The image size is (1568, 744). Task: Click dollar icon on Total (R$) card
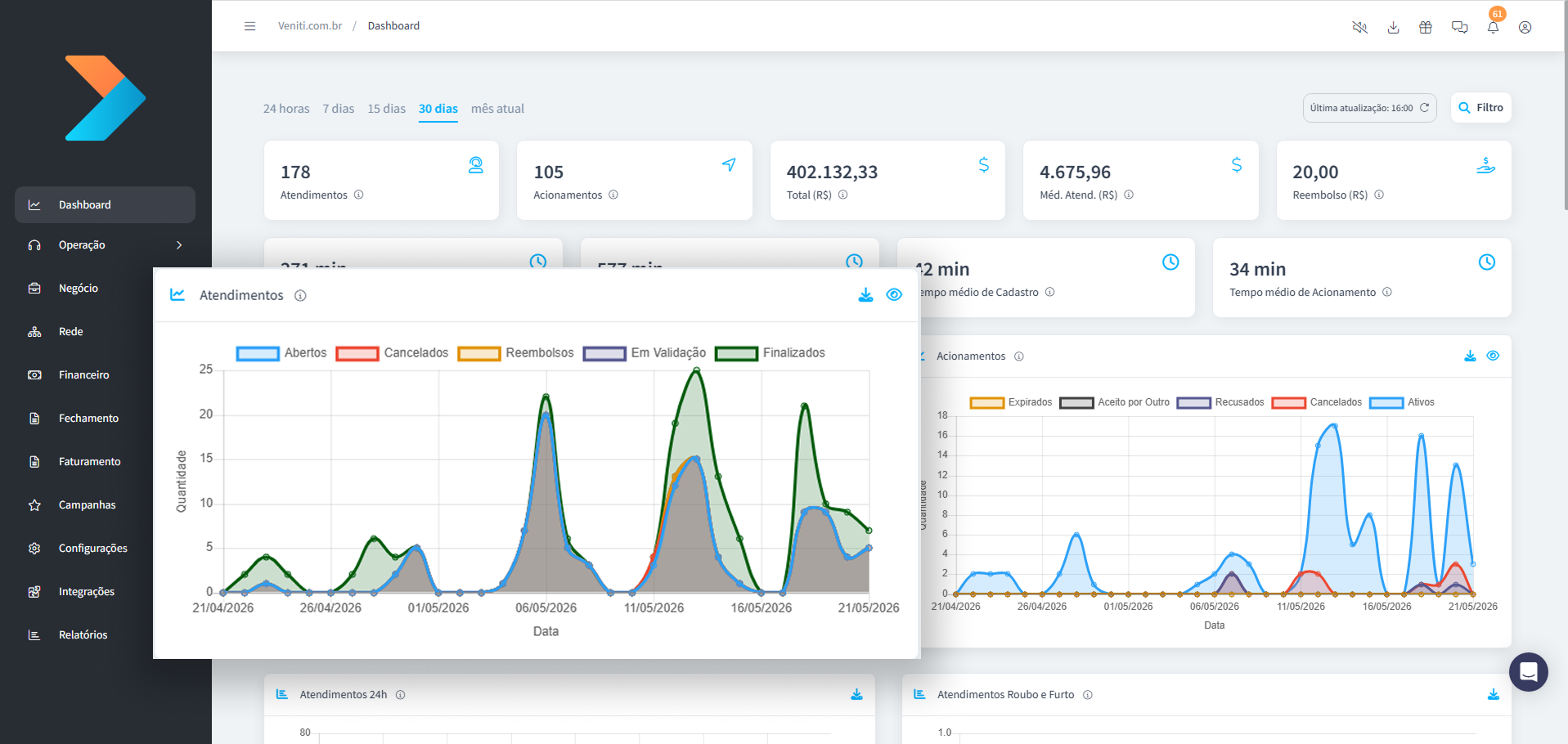984,165
